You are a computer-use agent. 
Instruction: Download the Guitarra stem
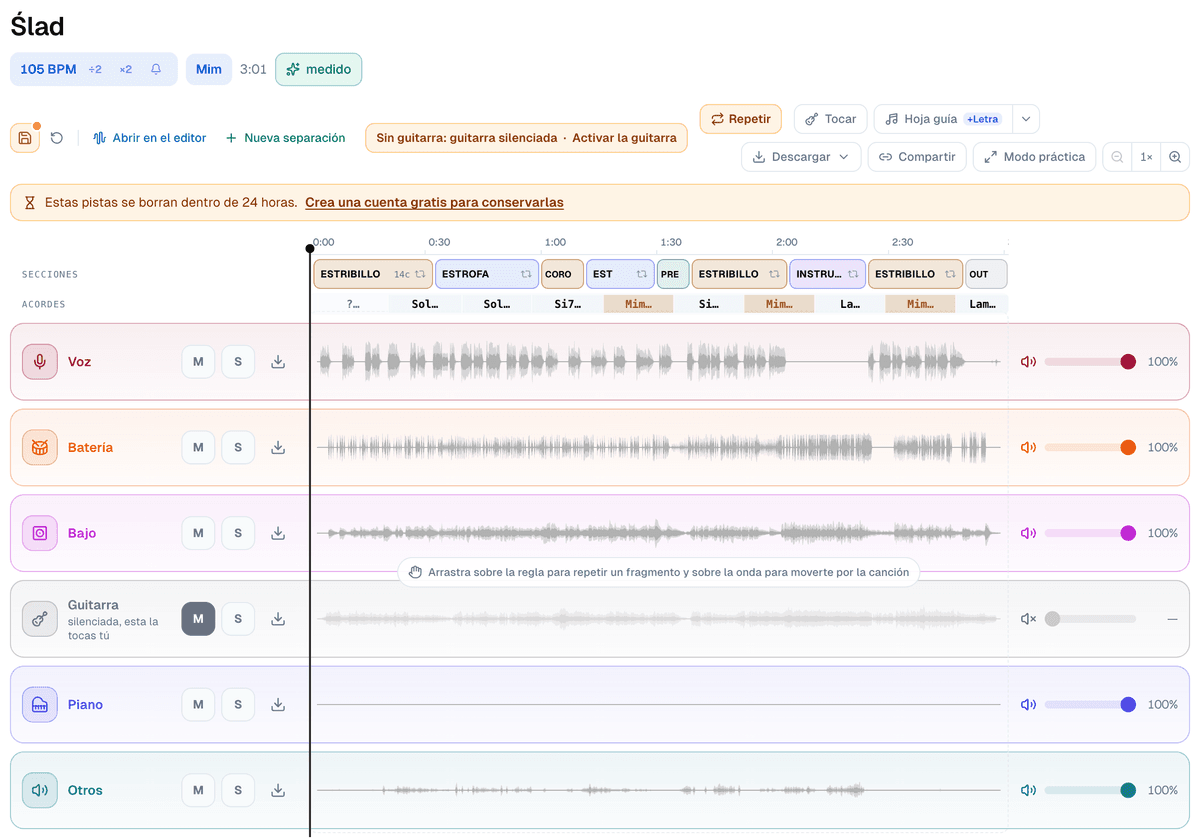(278, 619)
